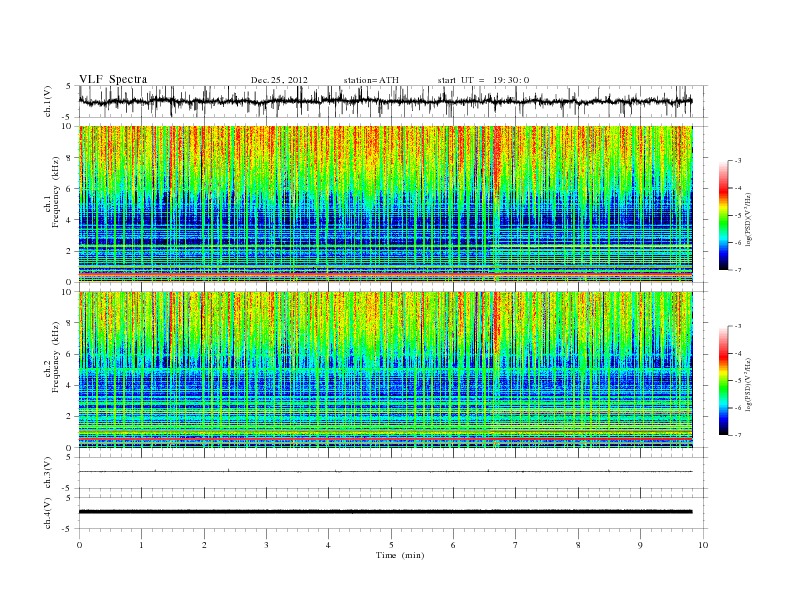Viewport: 792px width, 612px height.
Task: Click the ch.2 colorbar 'log(PSD)(V²/Hz)' label
Action: [749, 384]
